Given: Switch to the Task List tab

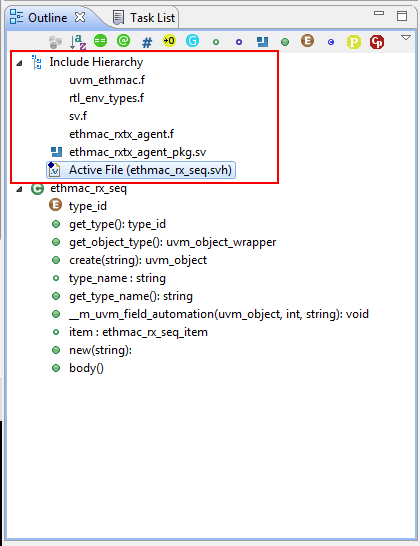Looking at the screenshot, I should [145, 17].
